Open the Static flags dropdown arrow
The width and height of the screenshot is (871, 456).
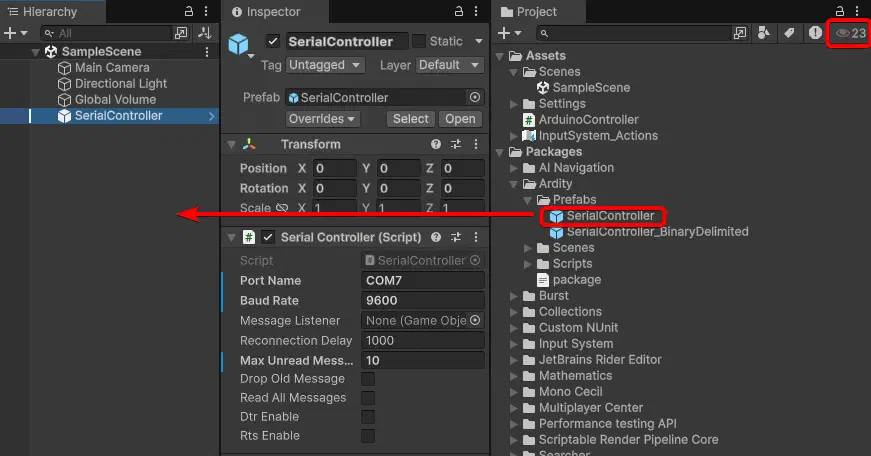tap(478, 42)
